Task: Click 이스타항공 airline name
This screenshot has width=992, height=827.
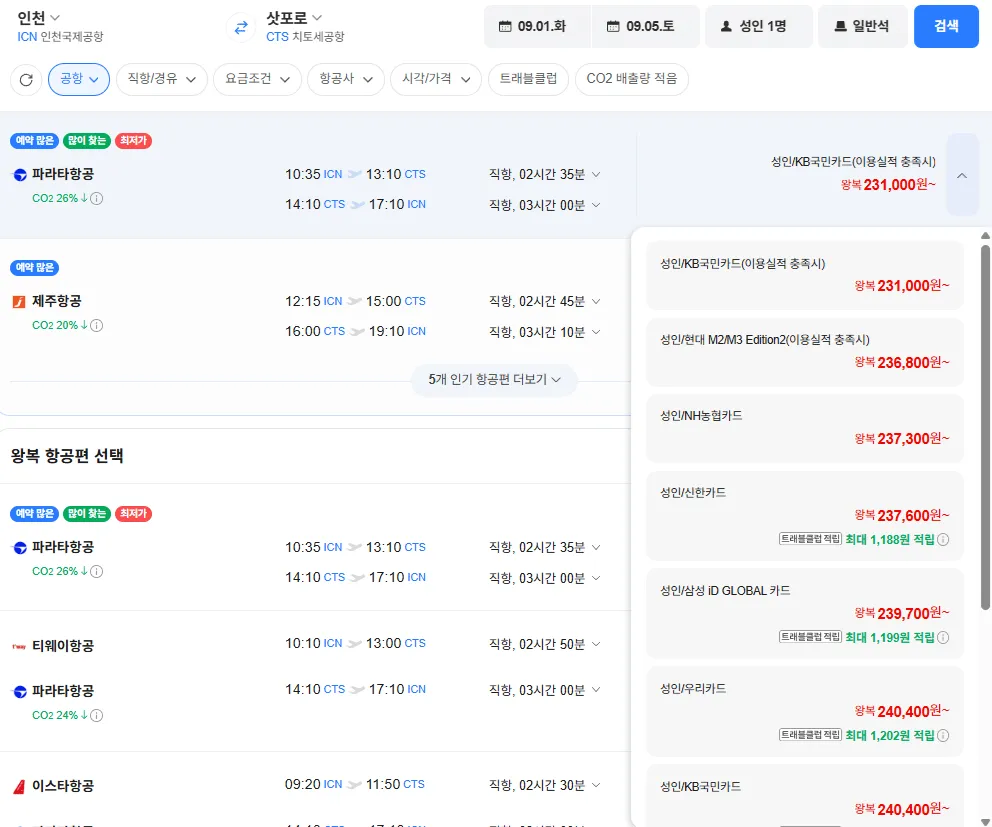Action: pyautogui.click(x=63, y=787)
